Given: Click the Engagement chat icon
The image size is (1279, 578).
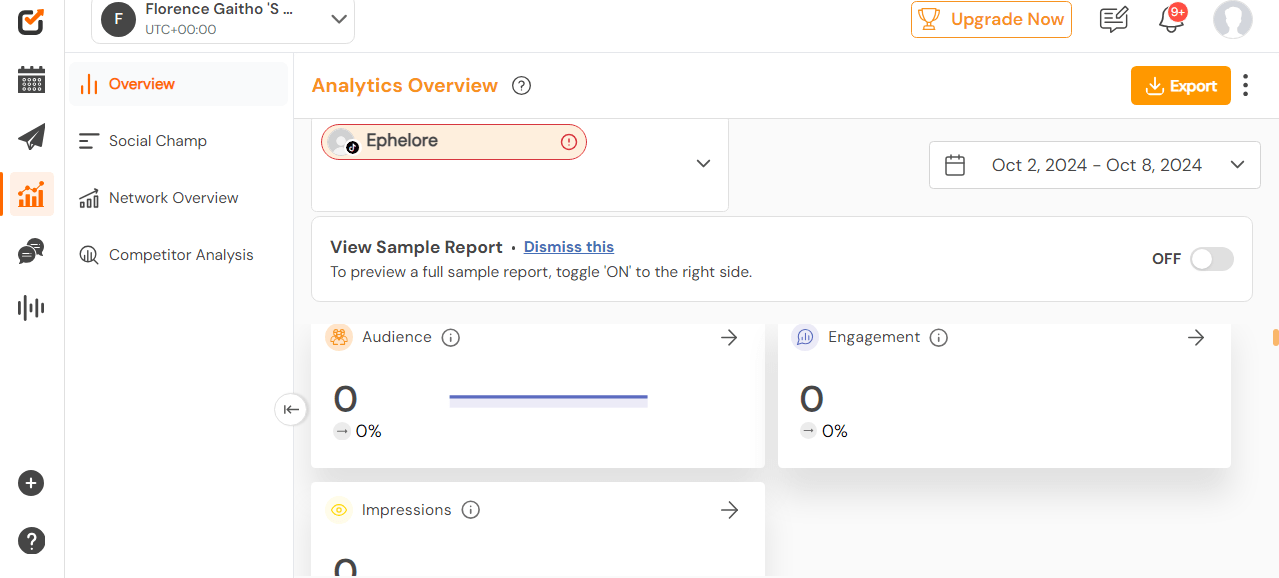Looking at the screenshot, I should click(x=805, y=337).
